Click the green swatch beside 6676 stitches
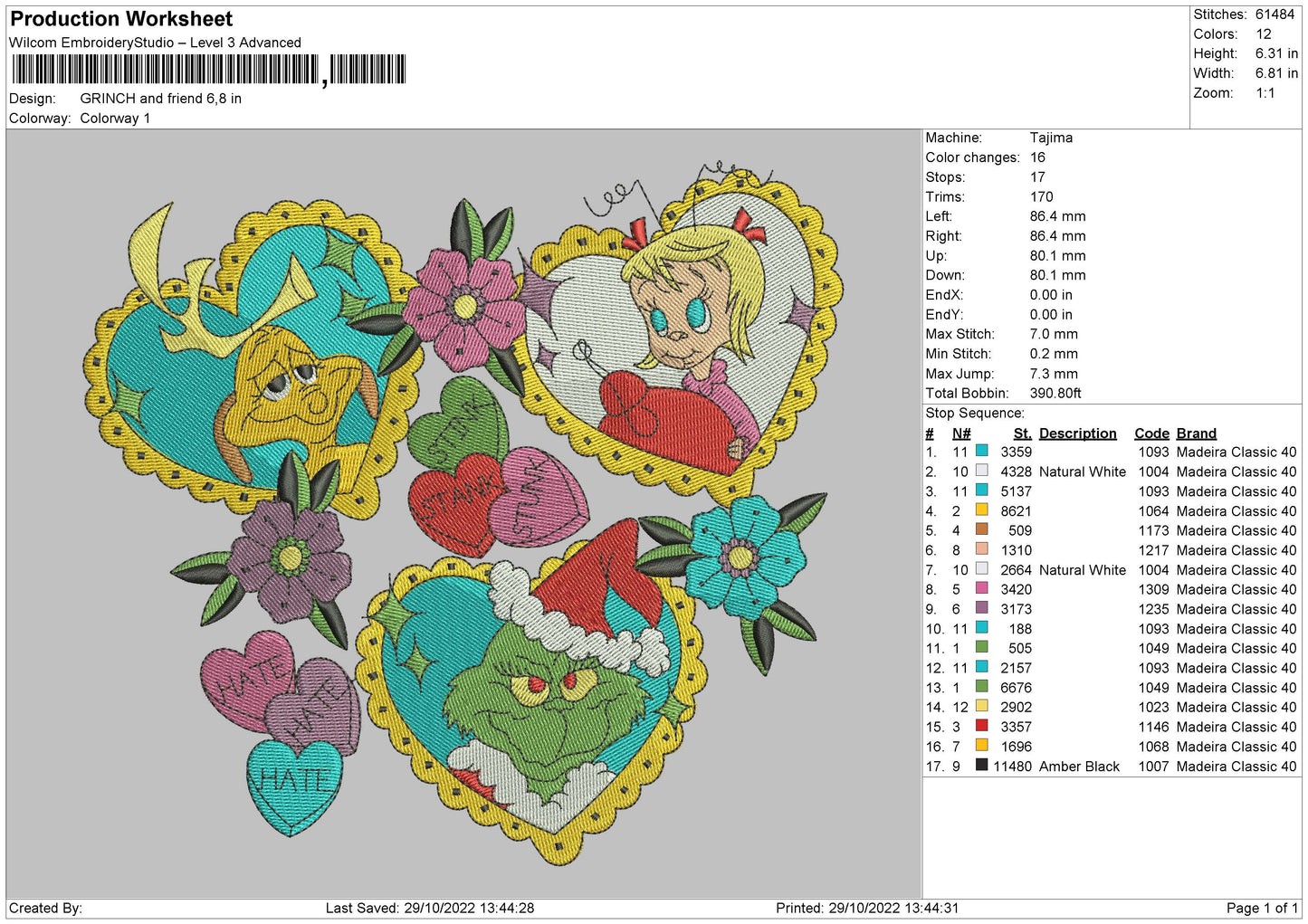 [981, 687]
